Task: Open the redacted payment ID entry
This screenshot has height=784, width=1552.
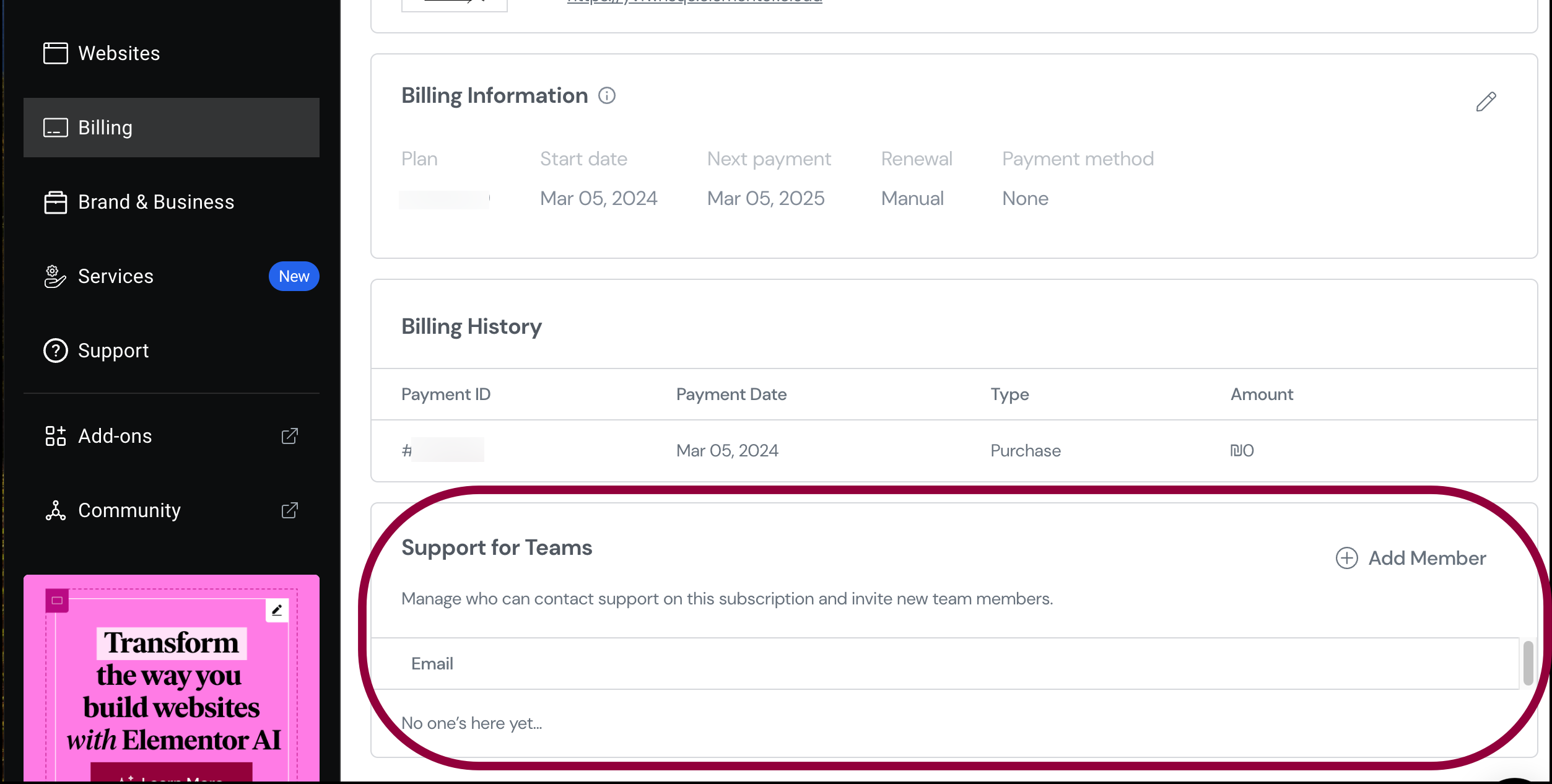Action: pos(443,450)
